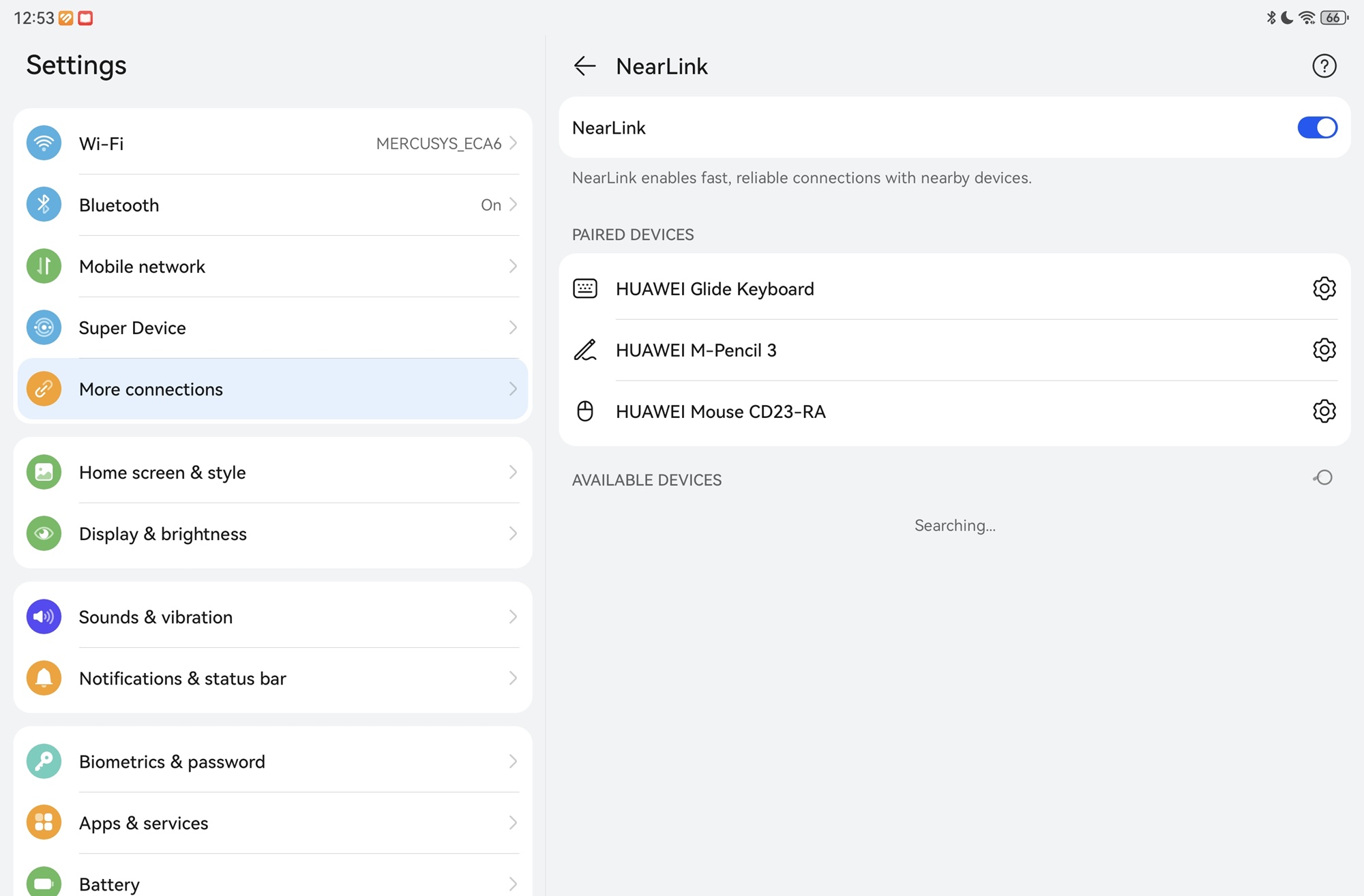Tap the NearLink description text
The width and height of the screenshot is (1364, 896).
click(x=801, y=178)
